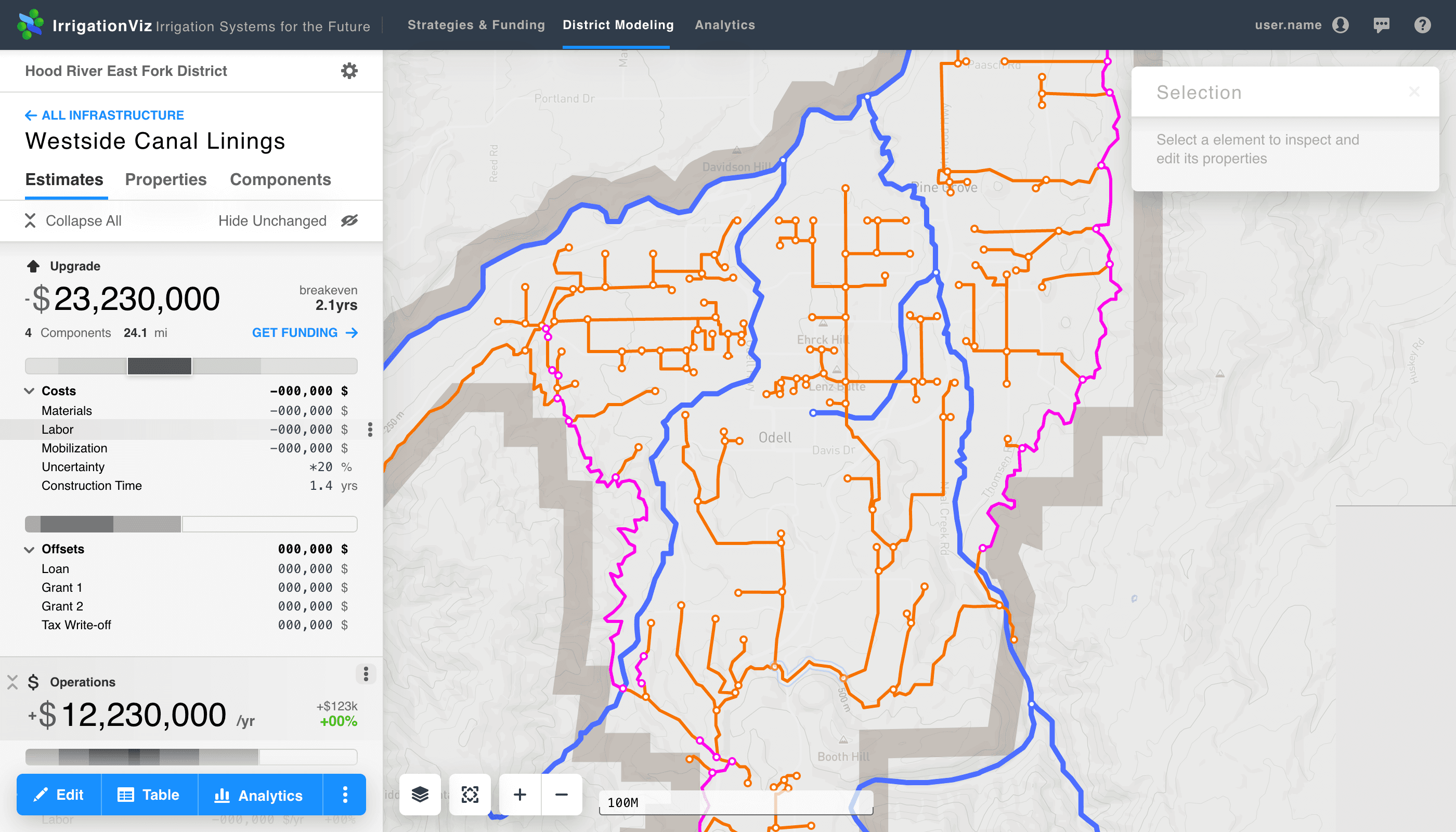Select the Grant 2 row
Image resolution: width=1456 pixels, height=832 pixels.
point(191,606)
